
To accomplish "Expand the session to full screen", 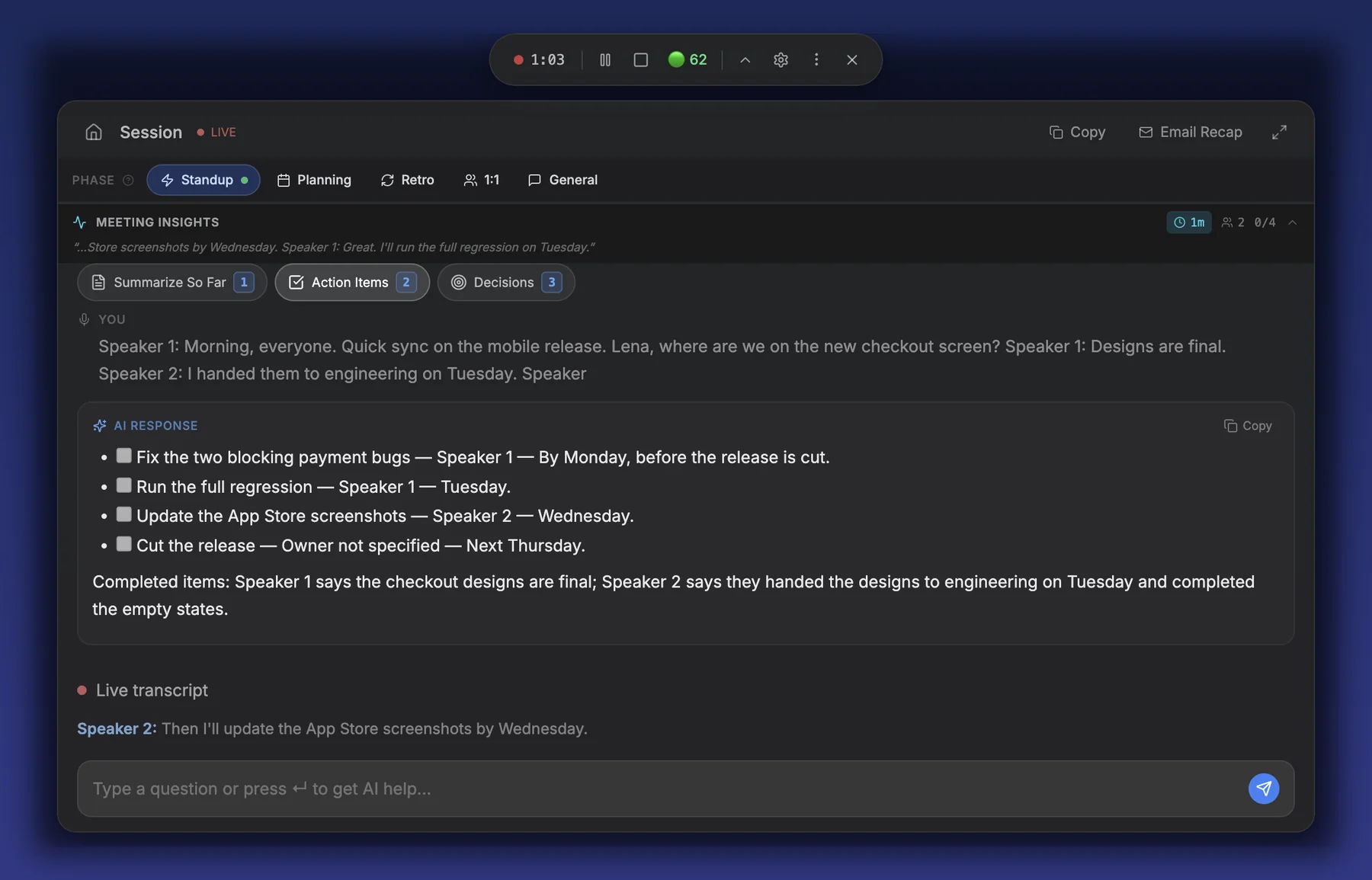I will (x=1279, y=132).
